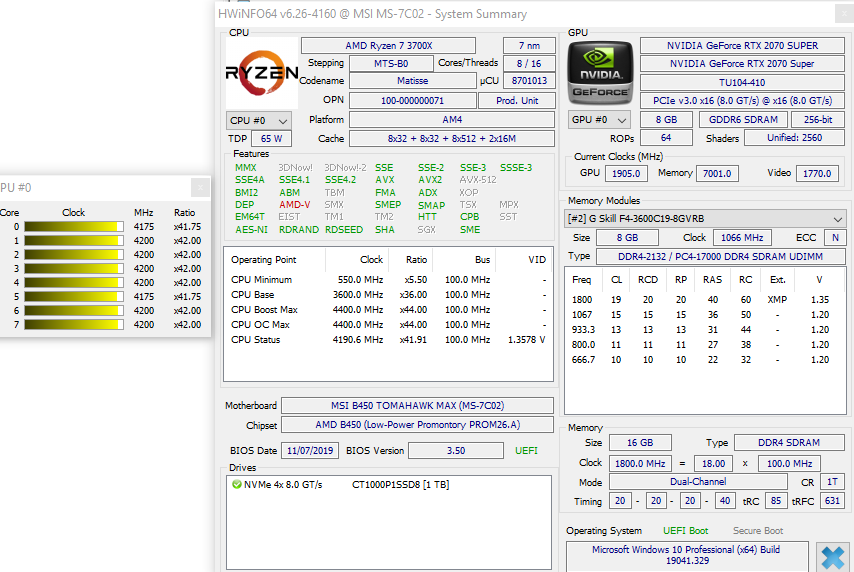Image resolution: width=854 pixels, height=572 pixels.
Task: Click the Unified: 2560 shaders field
Action: point(795,138)
